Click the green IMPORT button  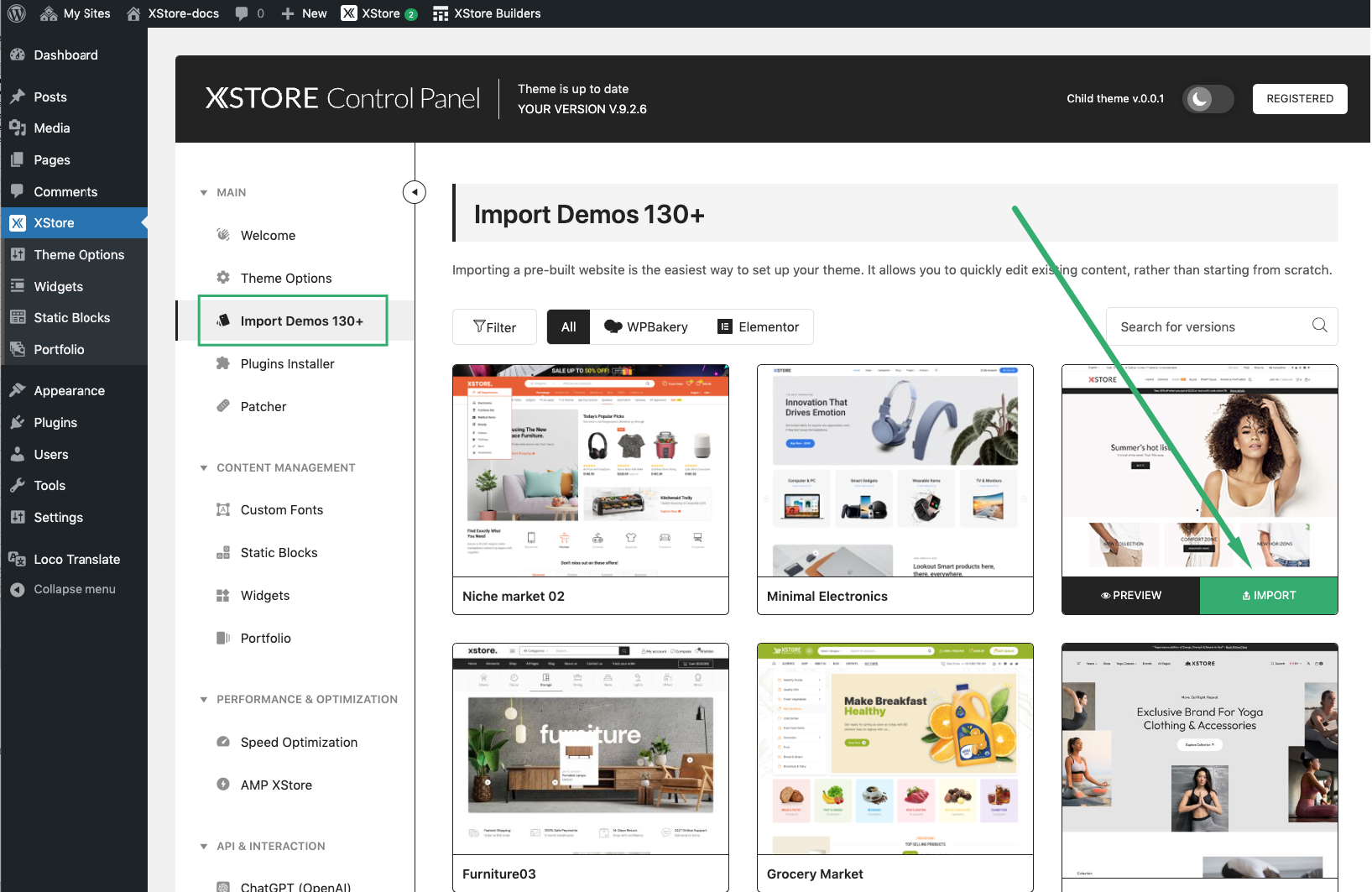click(1269, 596)
